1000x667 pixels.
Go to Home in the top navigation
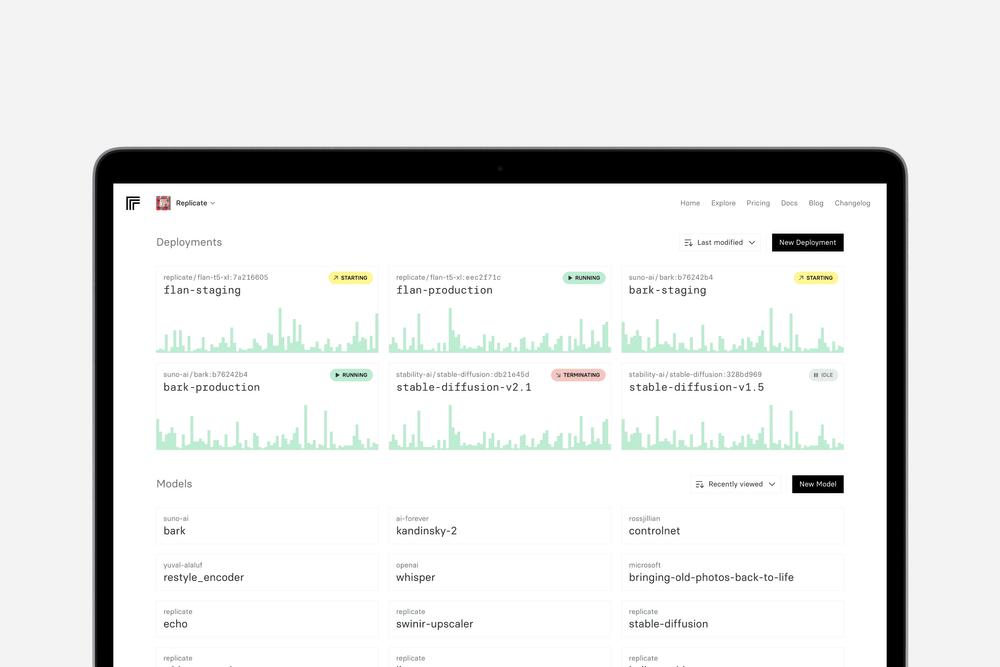690,203
